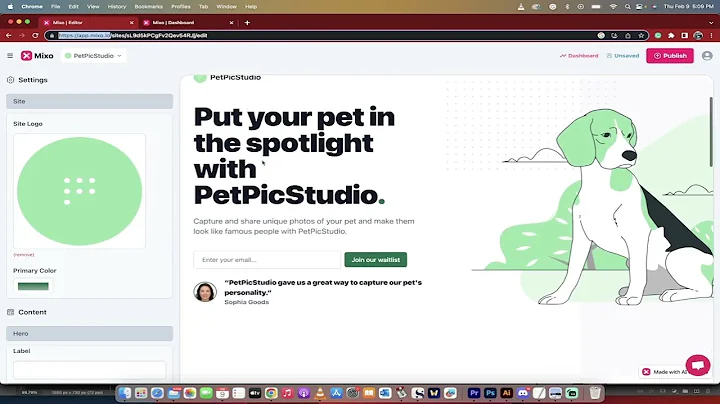Open Photoshop from the dock

(490, 393)
